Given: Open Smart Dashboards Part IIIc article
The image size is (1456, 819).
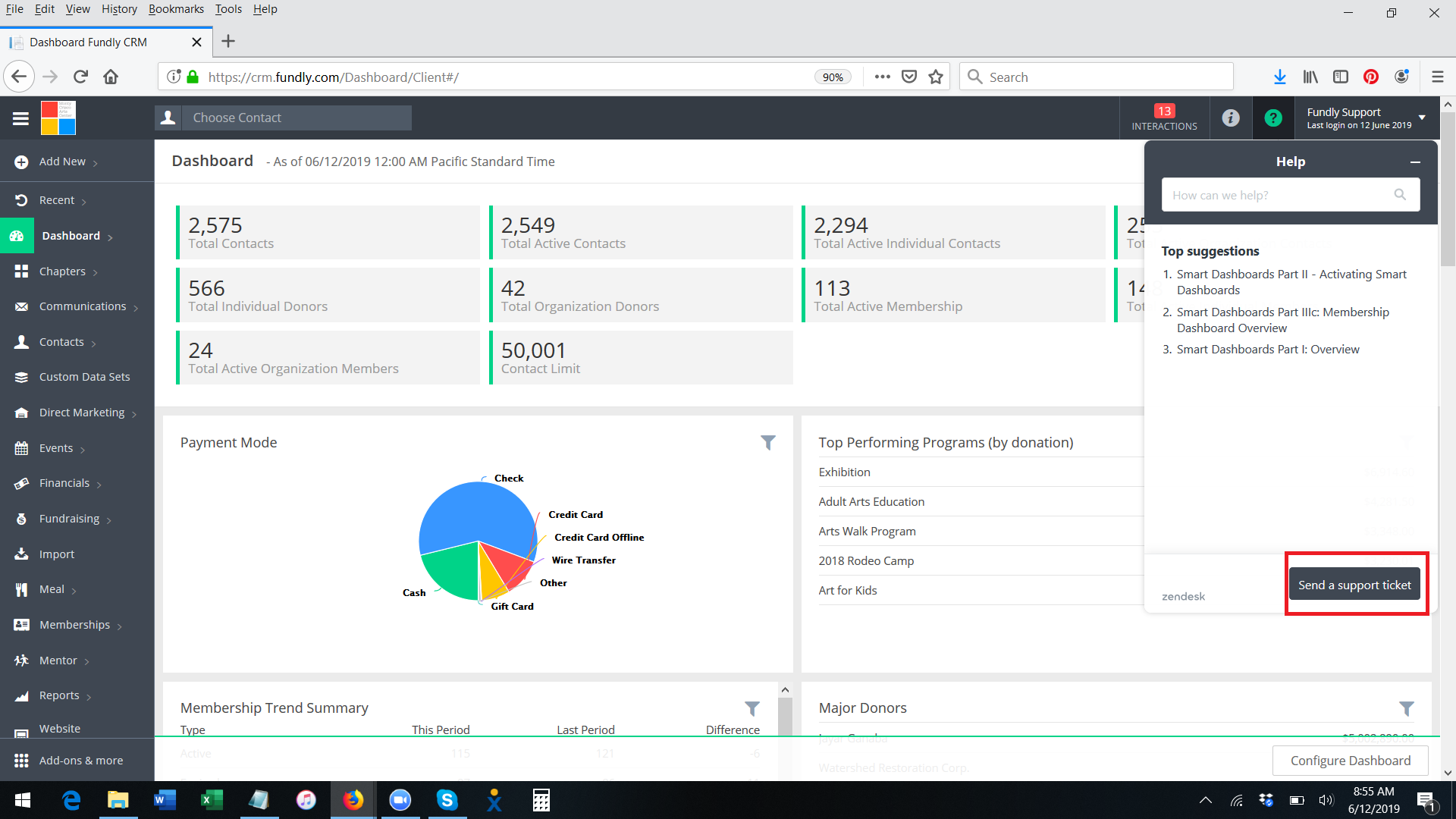Looking at the screenshot, I should 1282,320.
